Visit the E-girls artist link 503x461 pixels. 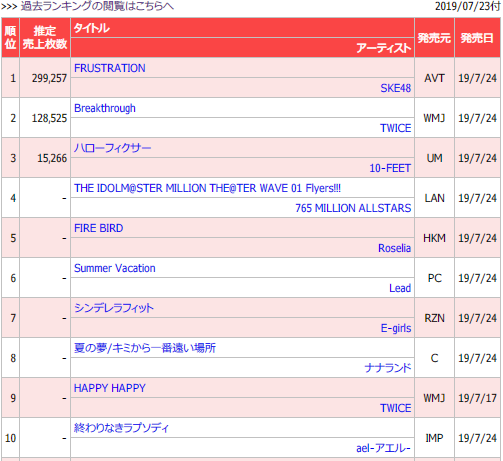pyautogui.click(x=396, y=328)
